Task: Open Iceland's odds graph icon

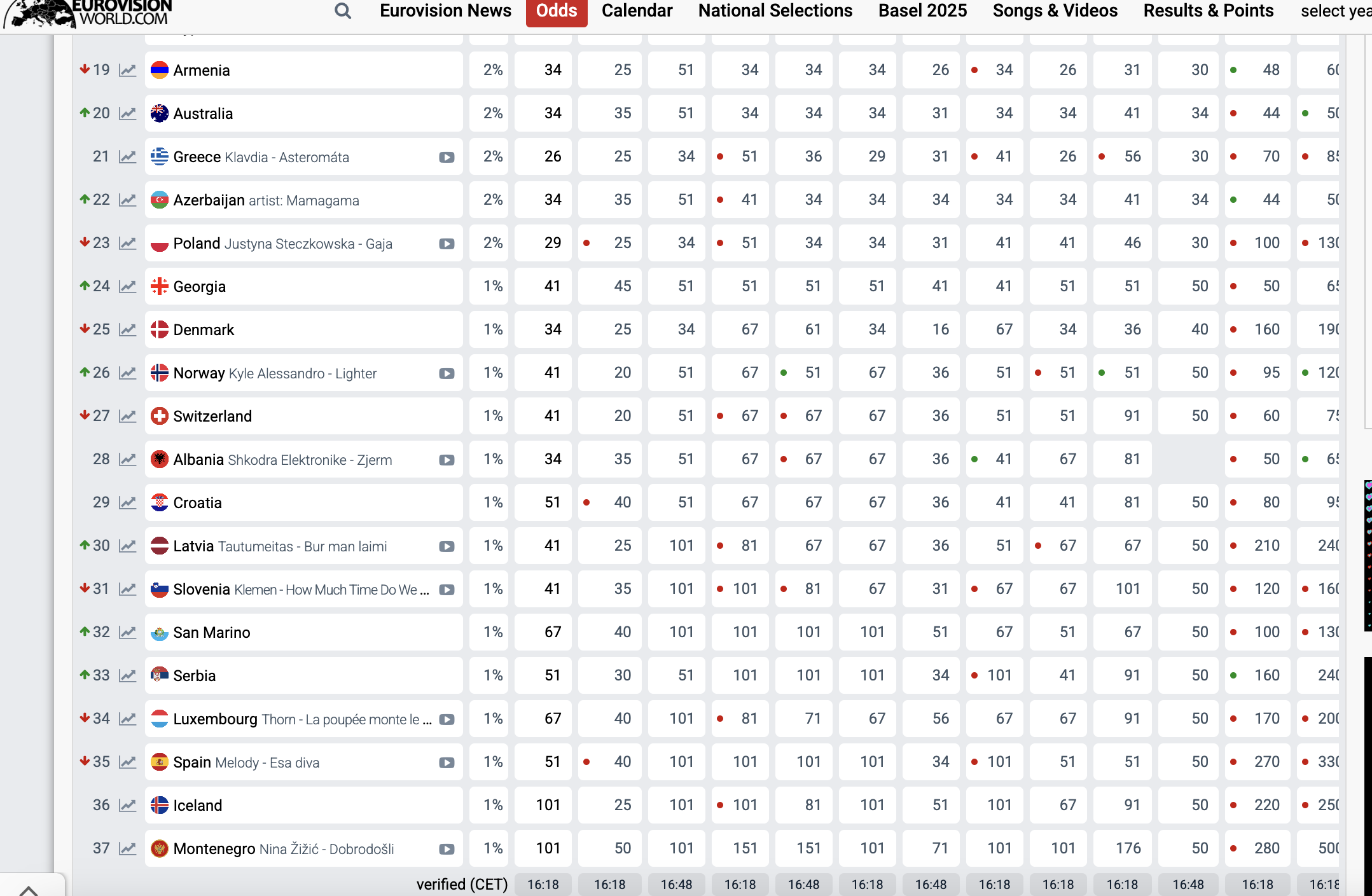Action: [128, 805]
